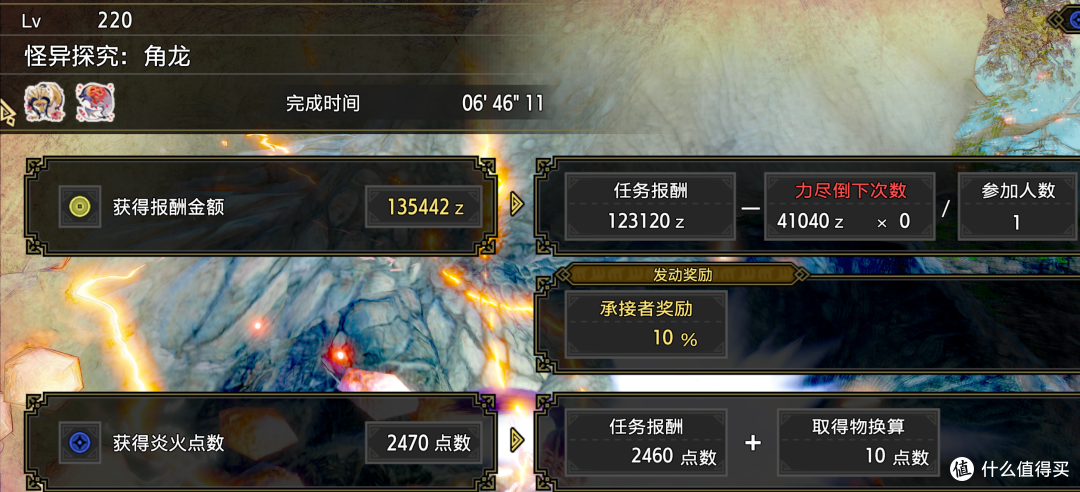This screenshot has height=492, width=1080.
Task: Click the 取得物换算 10 点数 box
Action: pos(859,442)
